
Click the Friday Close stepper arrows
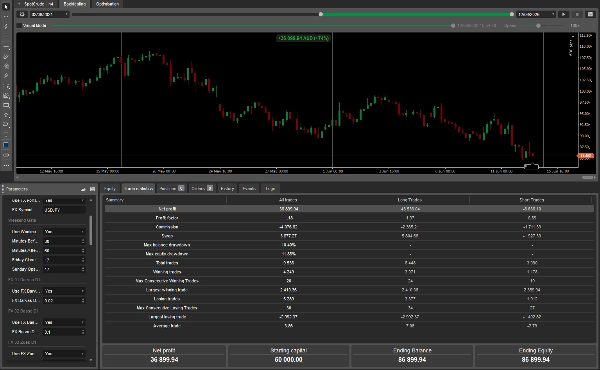pos(83,260)
